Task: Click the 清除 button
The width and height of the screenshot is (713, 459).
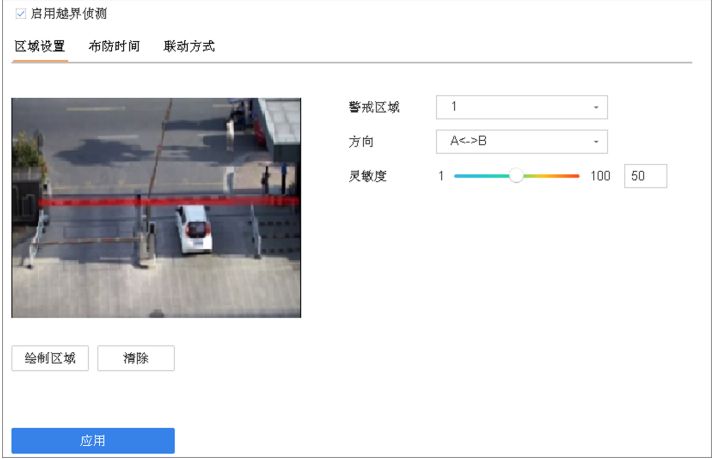Action: (x=136, y=359)
